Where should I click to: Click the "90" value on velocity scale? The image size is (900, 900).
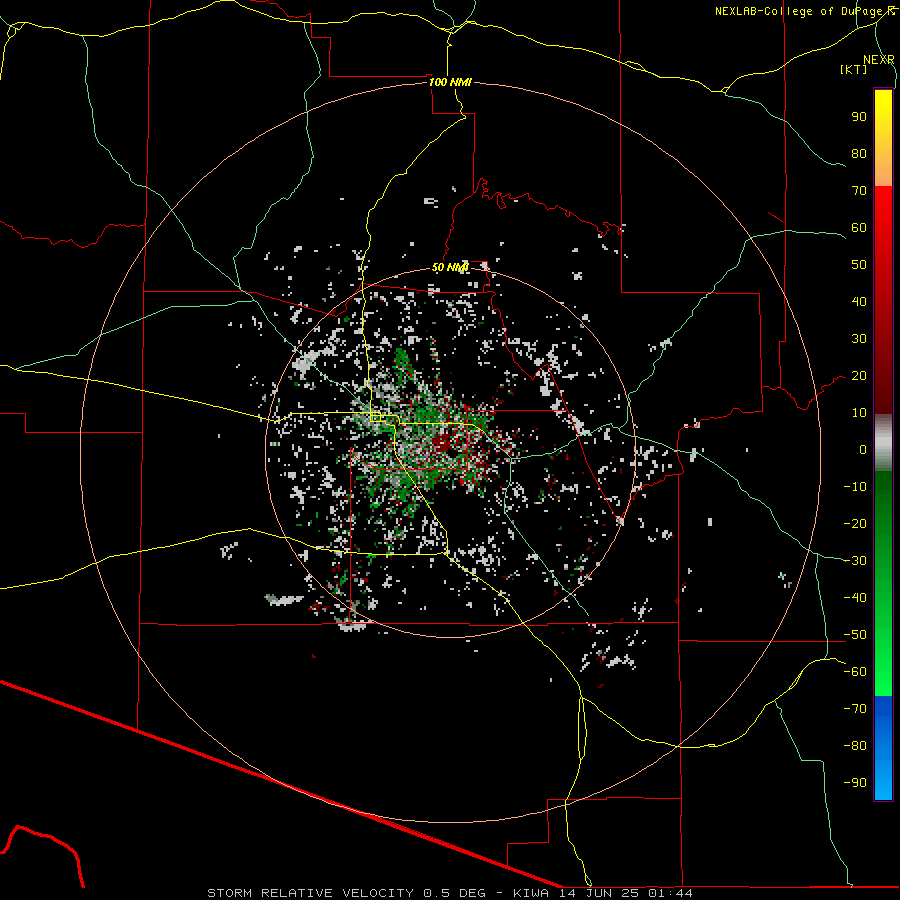[x=859, y=117]
